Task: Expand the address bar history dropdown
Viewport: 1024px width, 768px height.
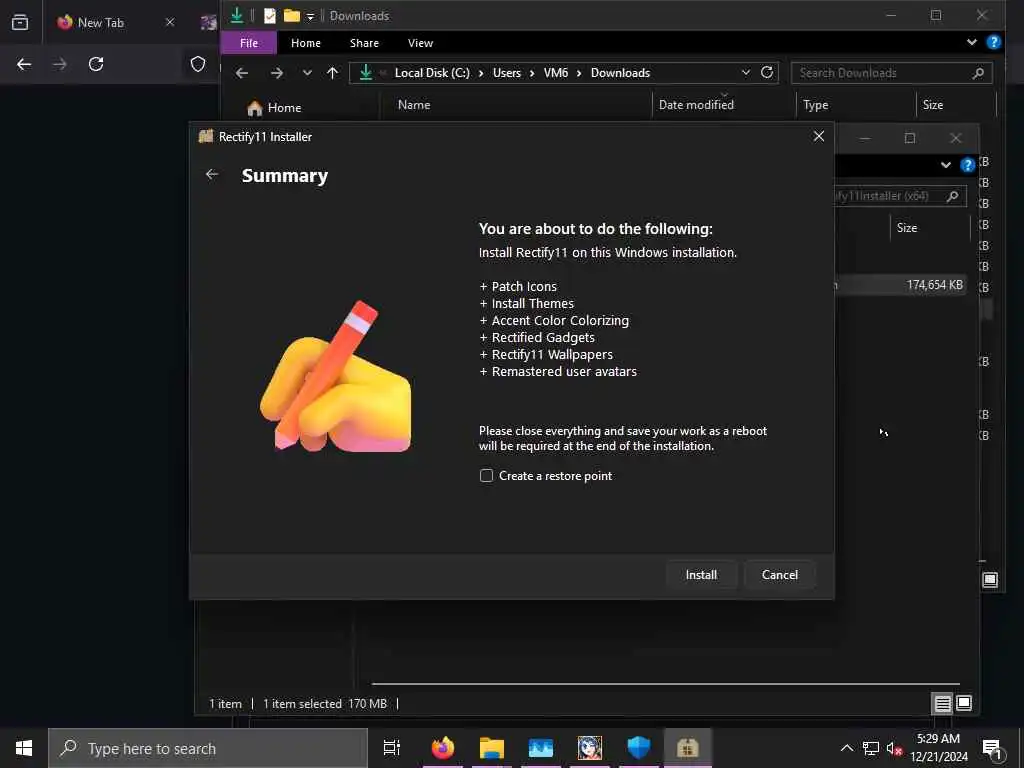Action: tap(746, 72)
